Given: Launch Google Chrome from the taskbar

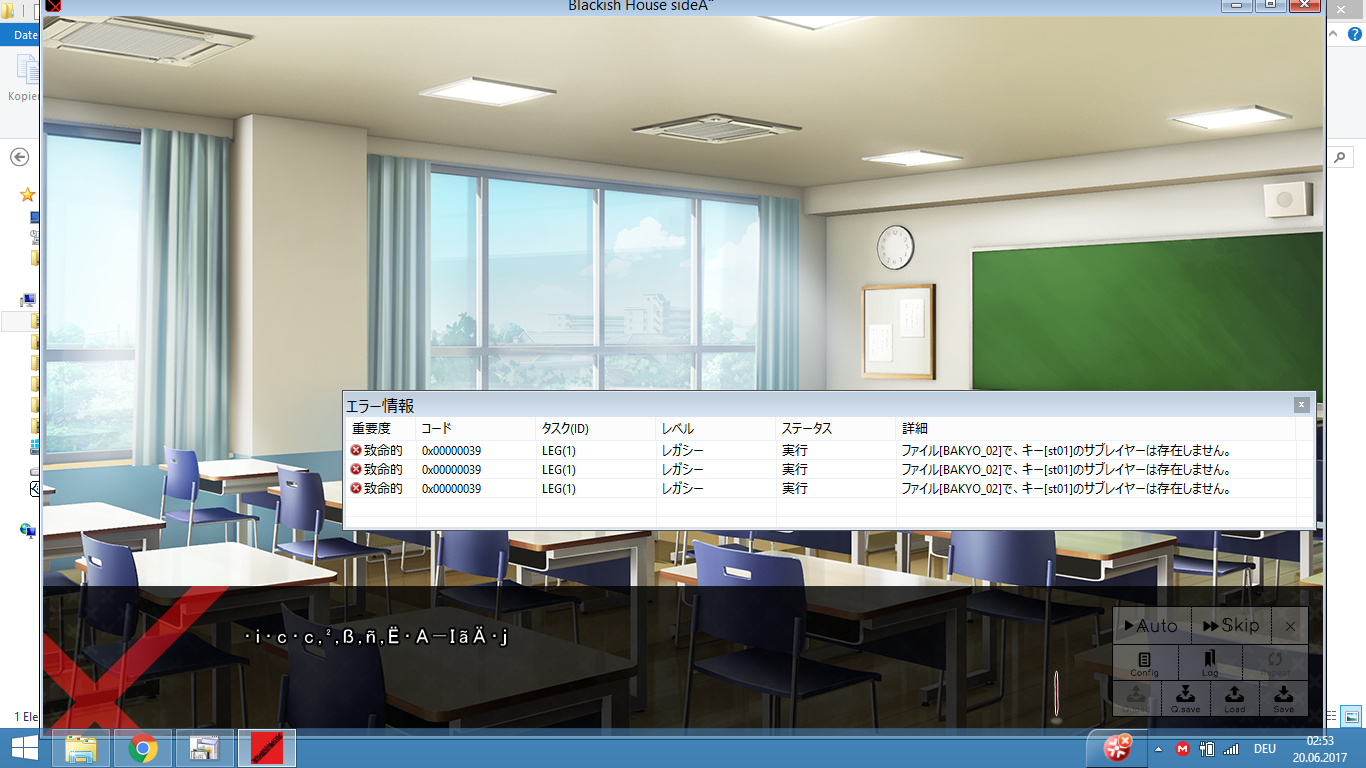Looking at the screenshot, I should [143, 748].
